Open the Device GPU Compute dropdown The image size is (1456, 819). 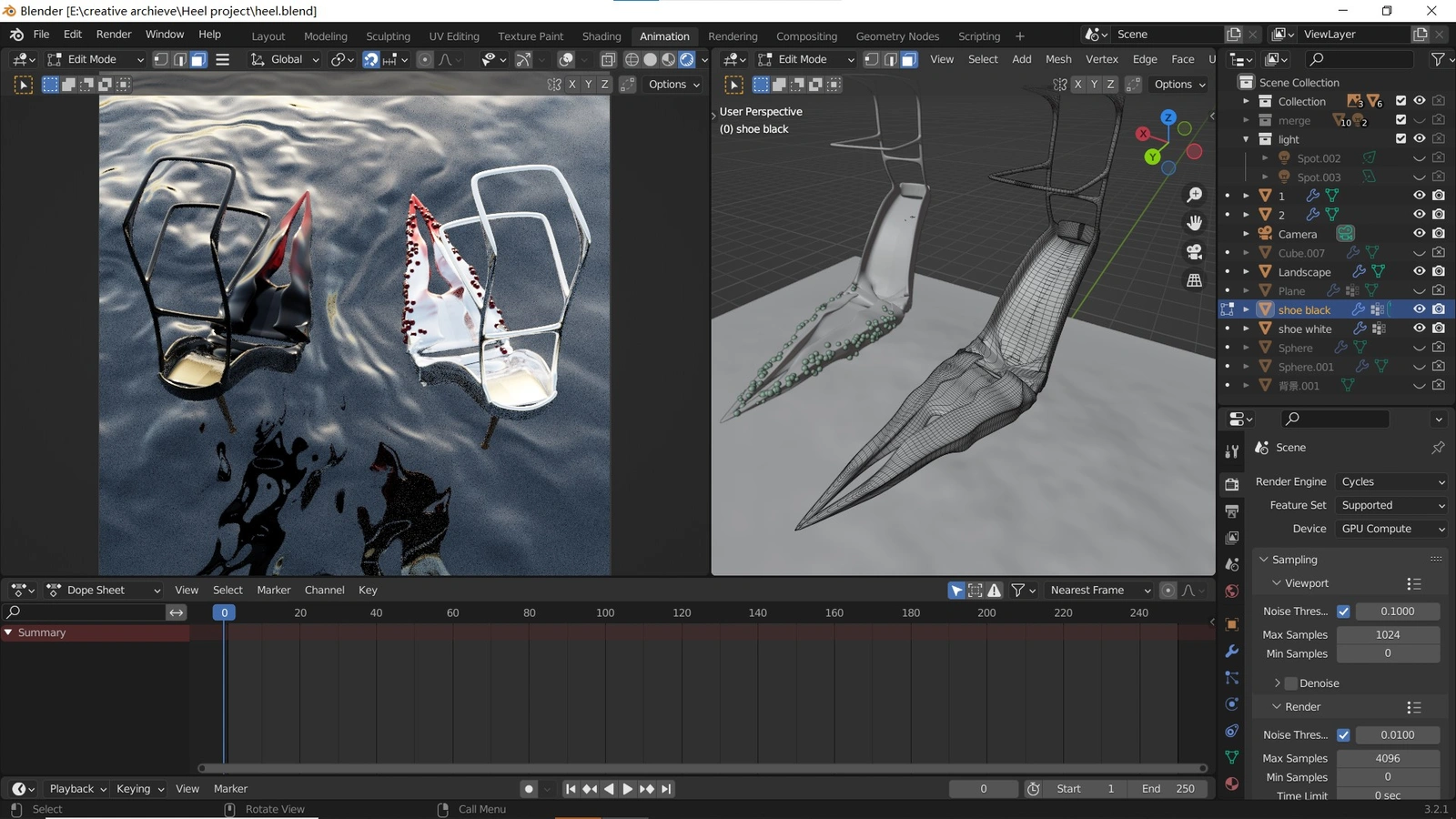point(1391,529)
